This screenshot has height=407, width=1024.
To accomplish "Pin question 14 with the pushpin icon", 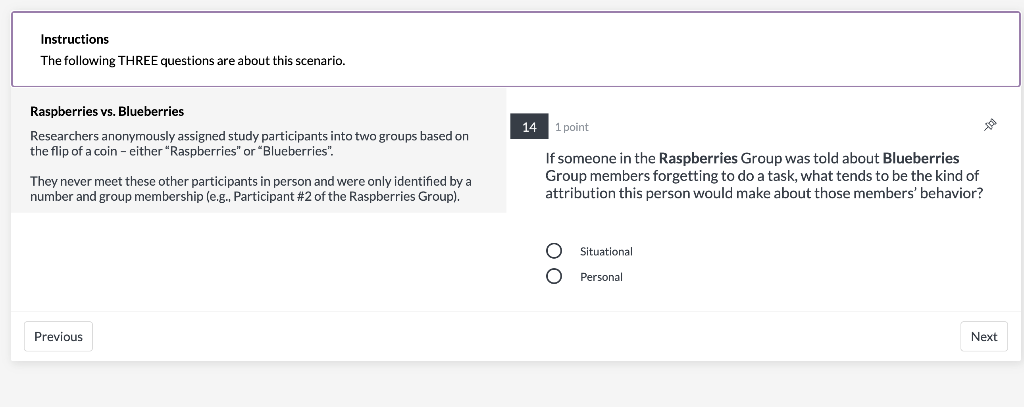I will [x=990, y=126].
